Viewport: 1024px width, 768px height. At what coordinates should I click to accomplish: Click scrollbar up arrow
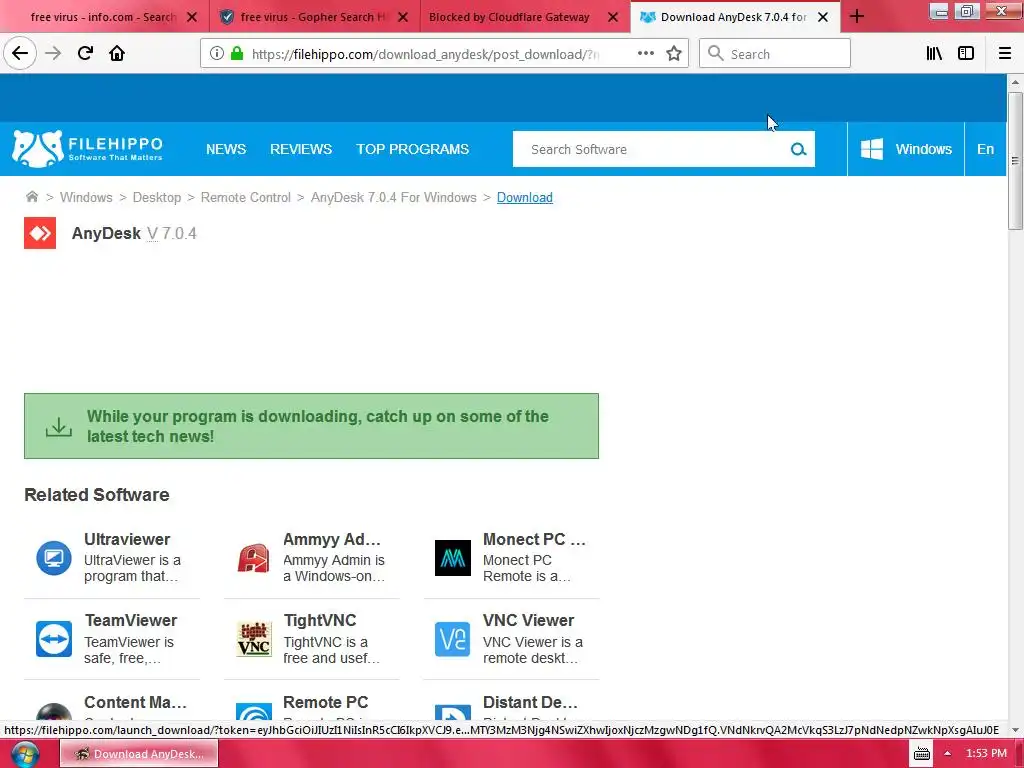tap(1015, 82)
